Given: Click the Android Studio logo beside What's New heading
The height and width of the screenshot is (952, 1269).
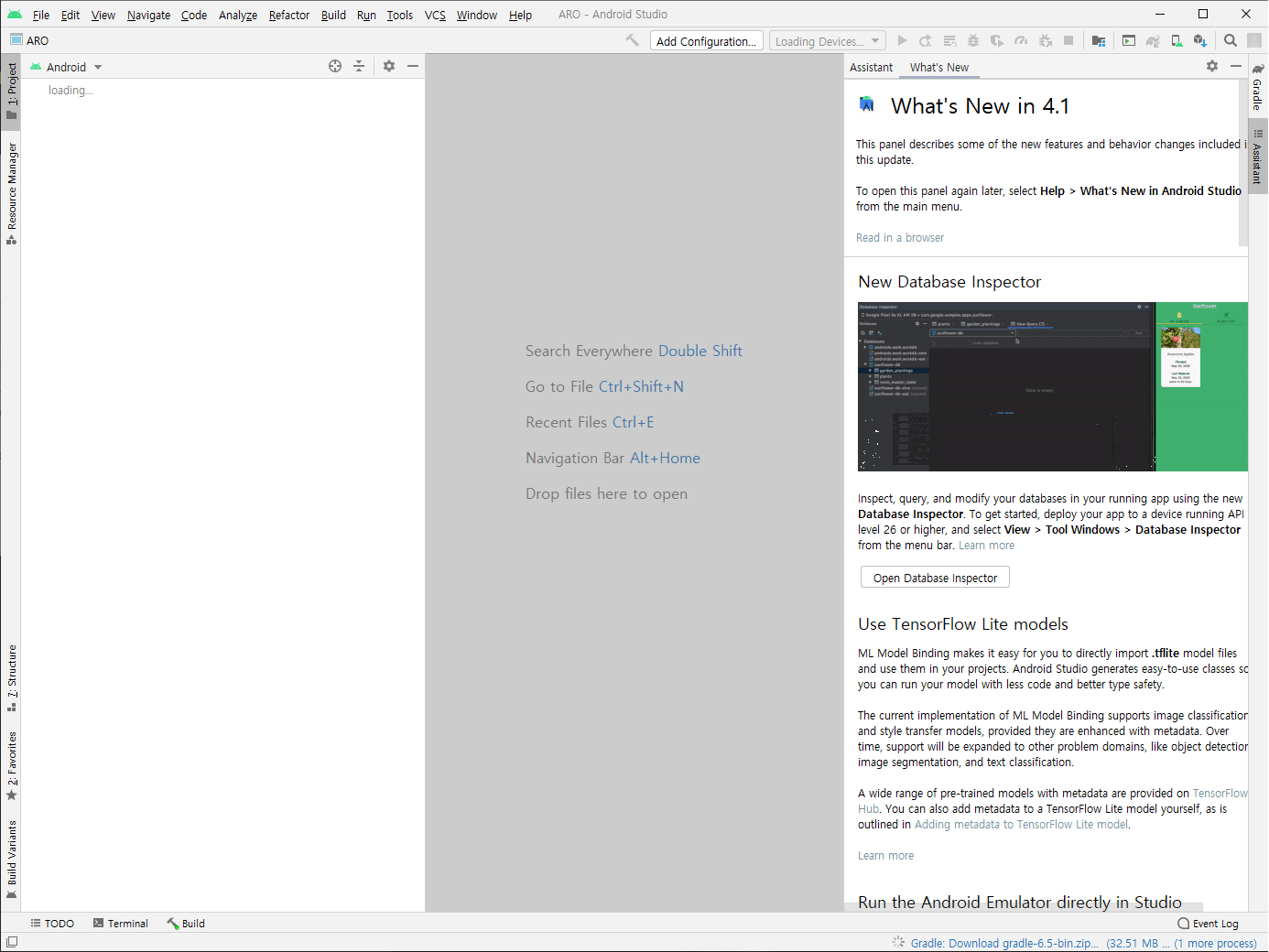Looking at the screenshot, I should (x=867, y=104).
